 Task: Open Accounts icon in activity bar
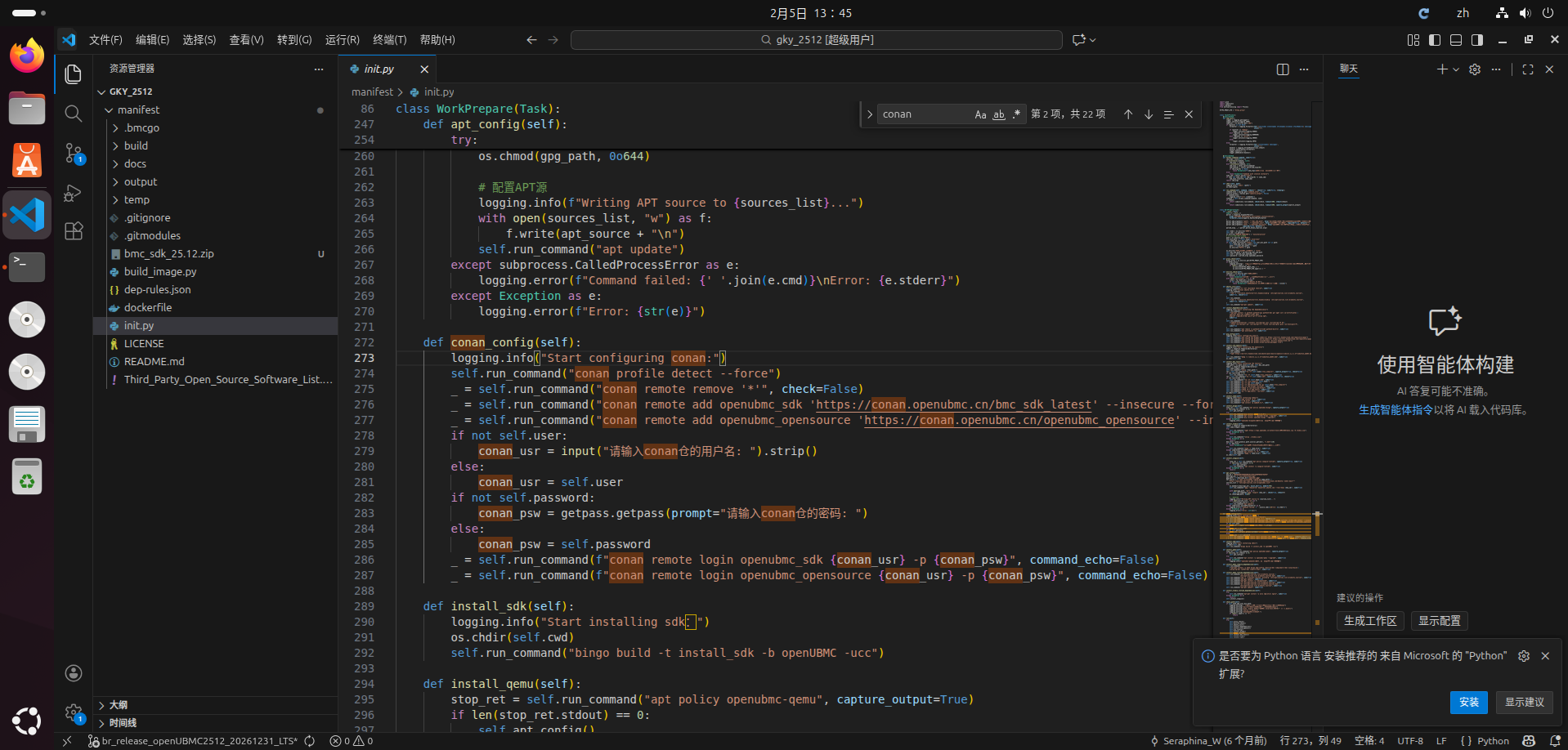[x=74, y=673]
